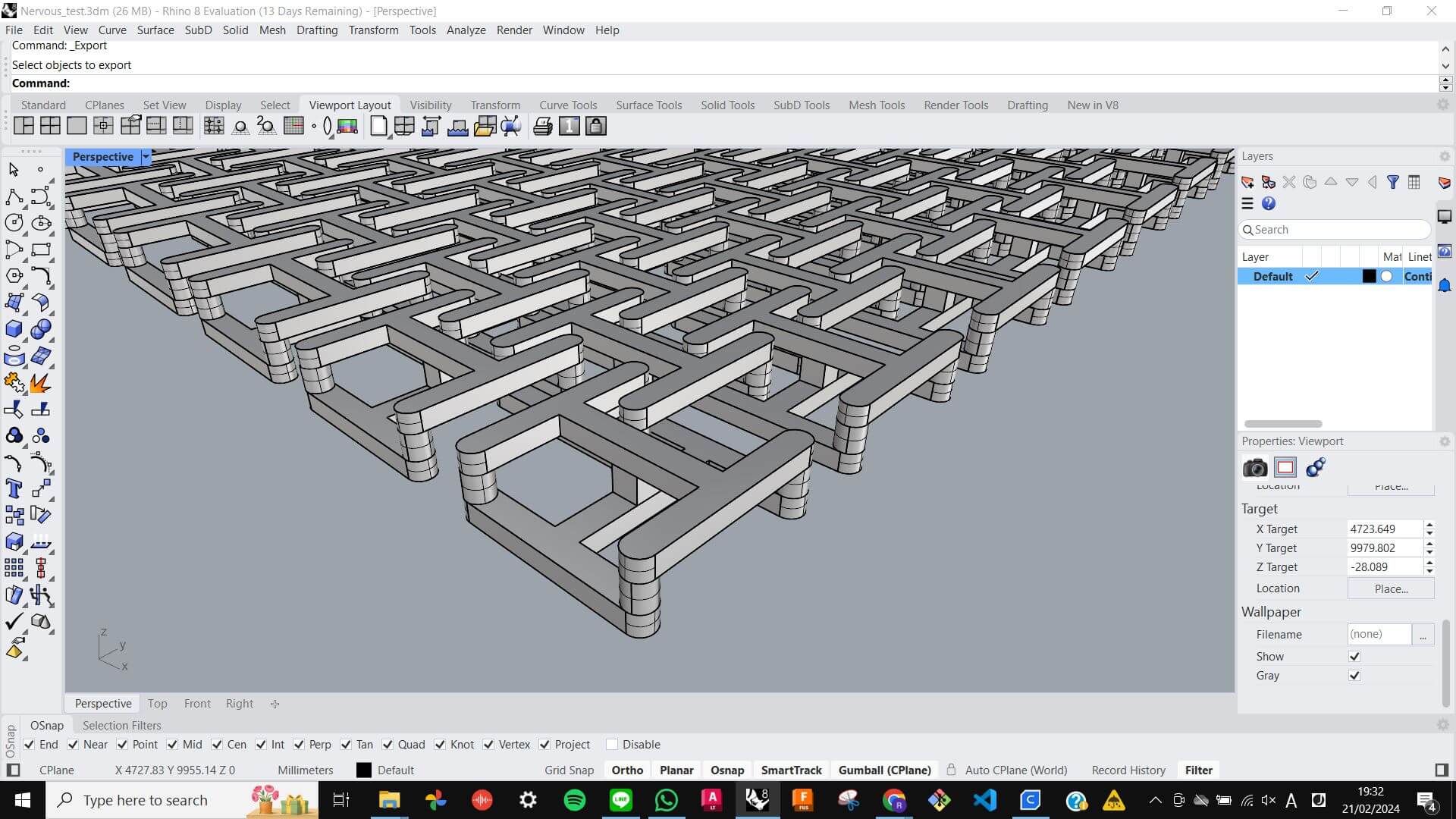The width and height of the screenshot is (1456, 819).
Task: Click the lock viewport icon in toolbar
Action: point(596,126)
